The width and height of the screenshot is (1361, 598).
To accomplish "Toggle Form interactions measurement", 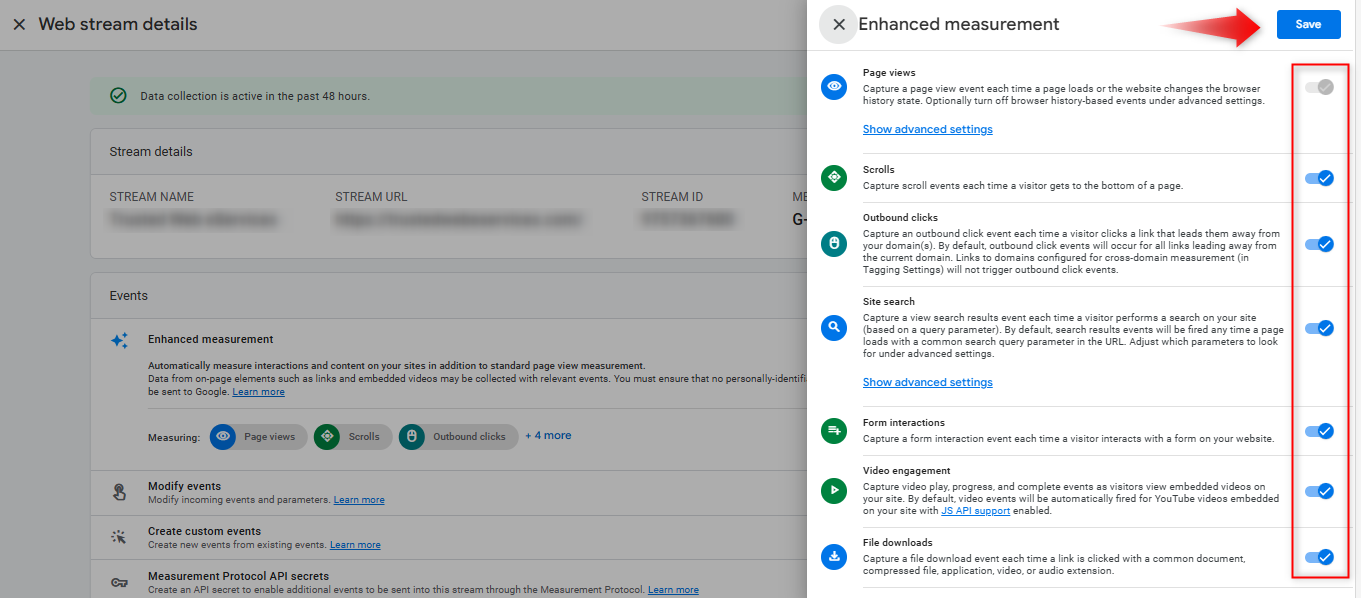I will pos(1319,431).
